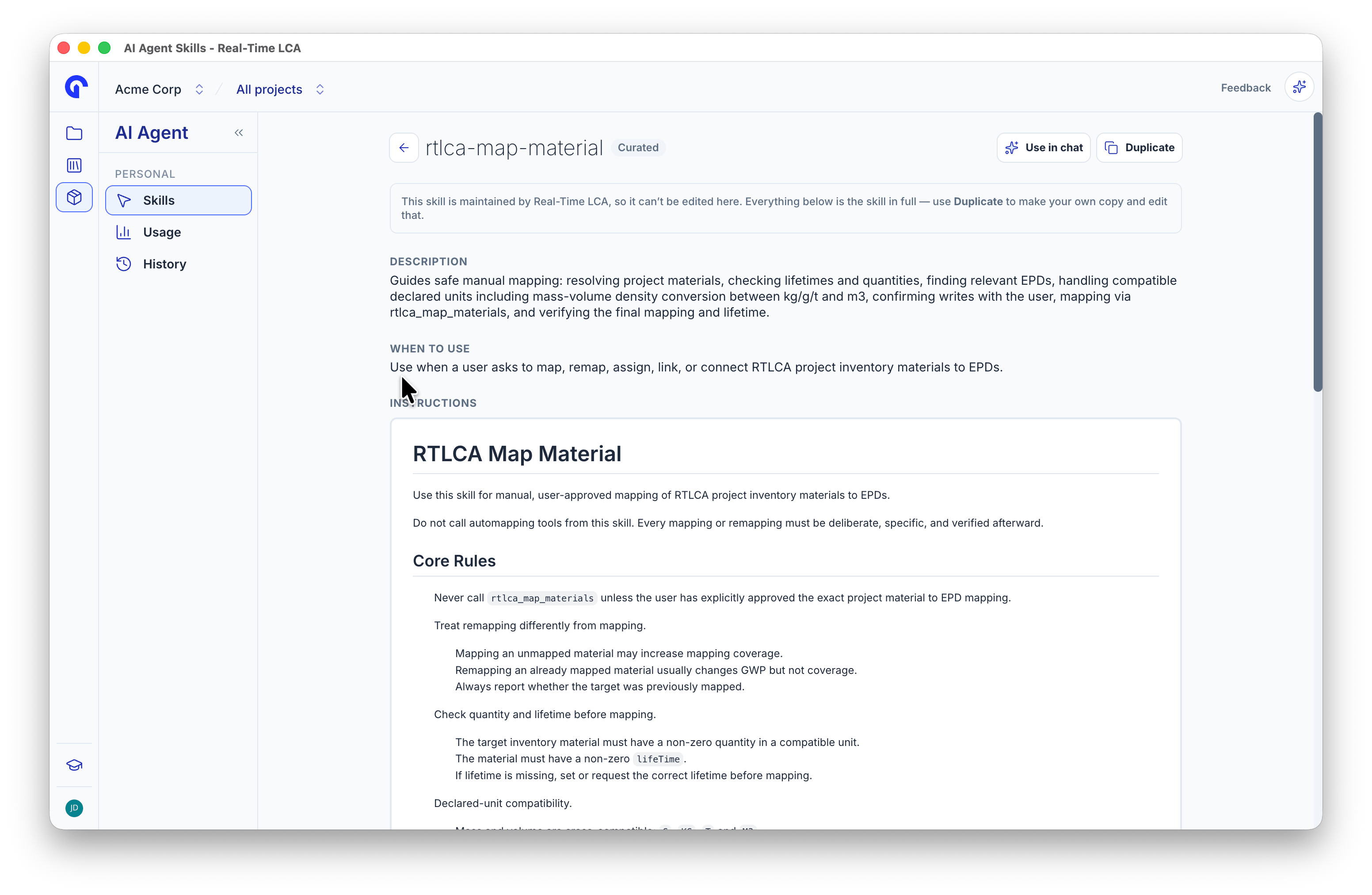Click 'Declared-unit compatibility.' line

coord(503,803)
